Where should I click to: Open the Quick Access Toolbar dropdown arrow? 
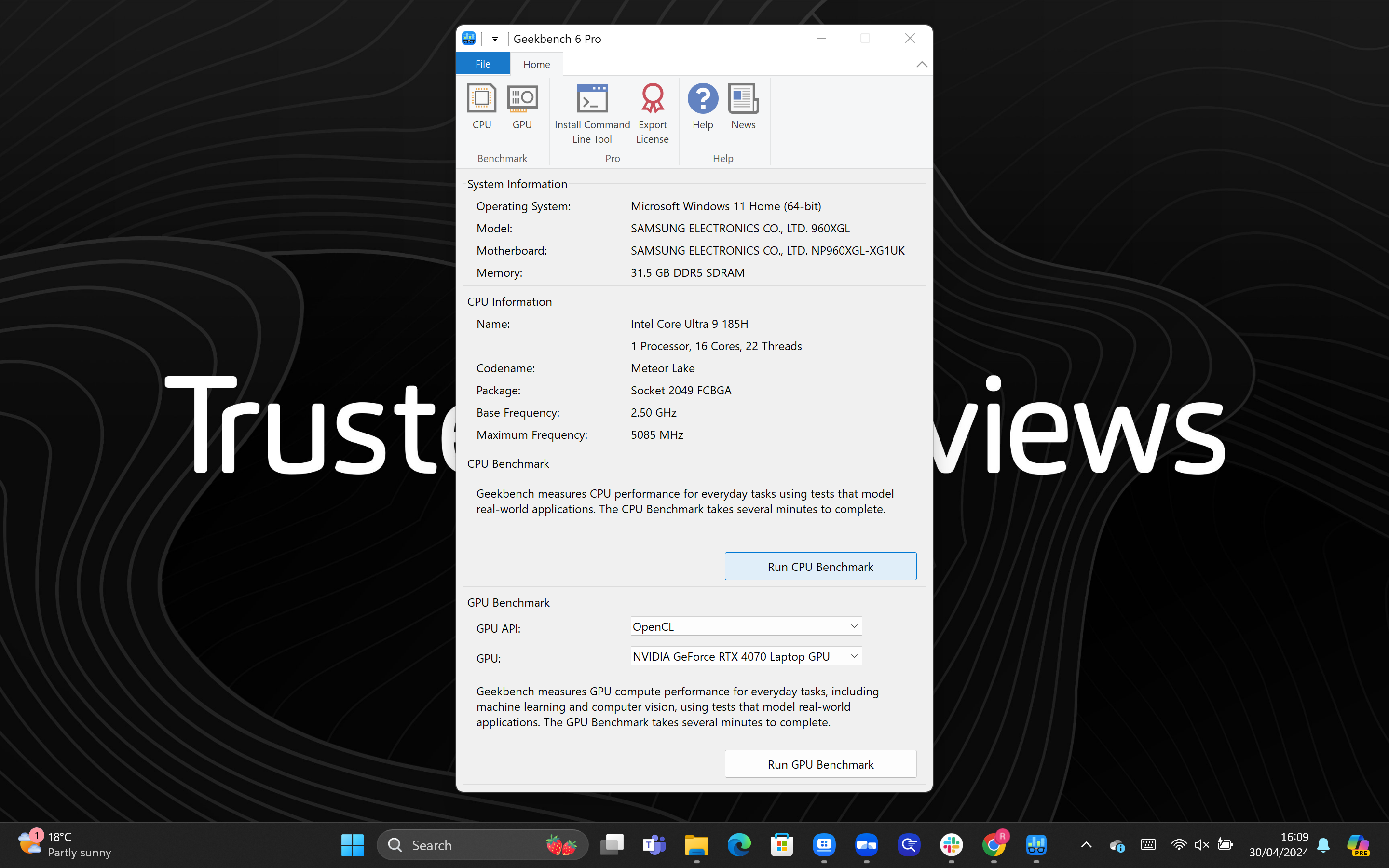tap(495, 39)
